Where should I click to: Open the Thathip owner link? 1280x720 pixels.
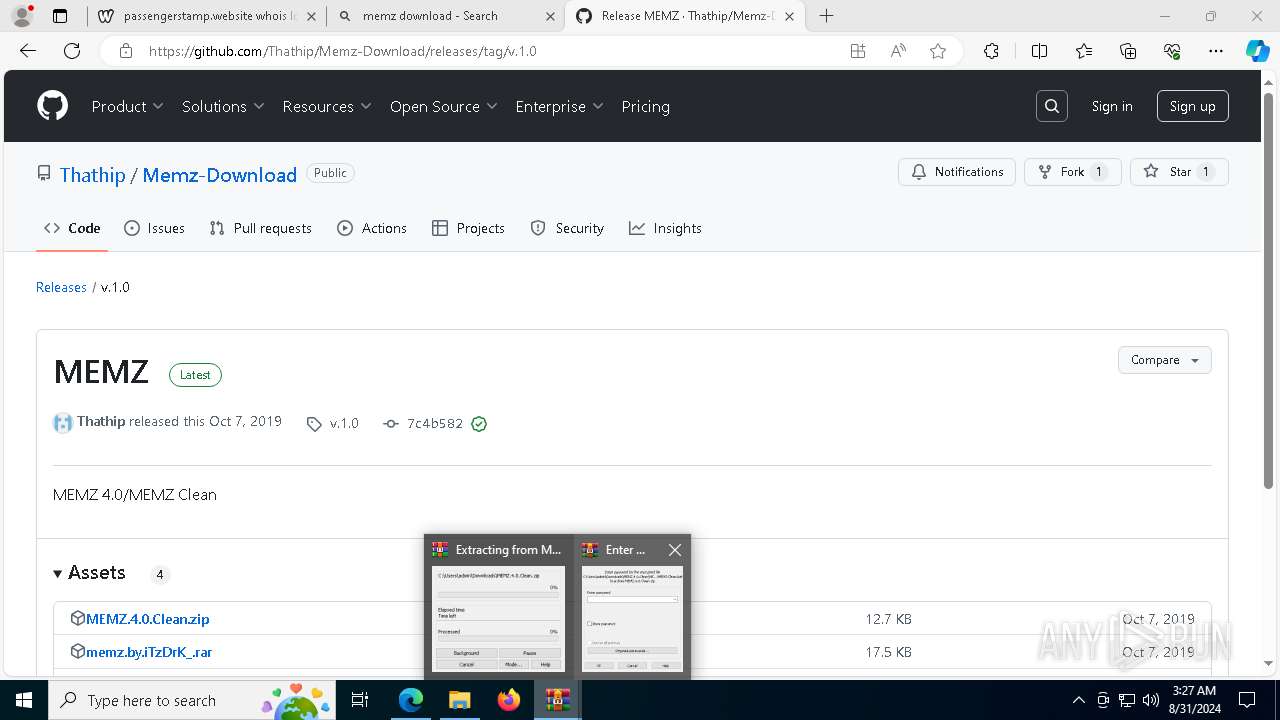92,175
